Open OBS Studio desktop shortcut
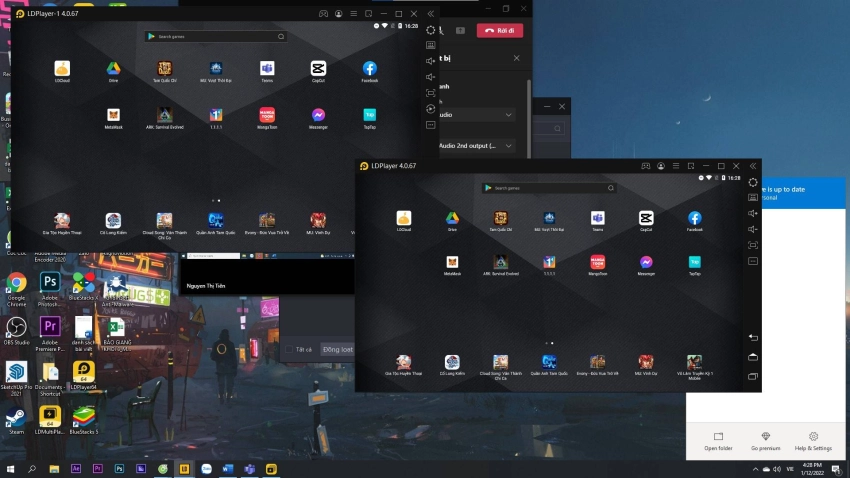Screen dimensions: 850x478 (x=16, y=328)
